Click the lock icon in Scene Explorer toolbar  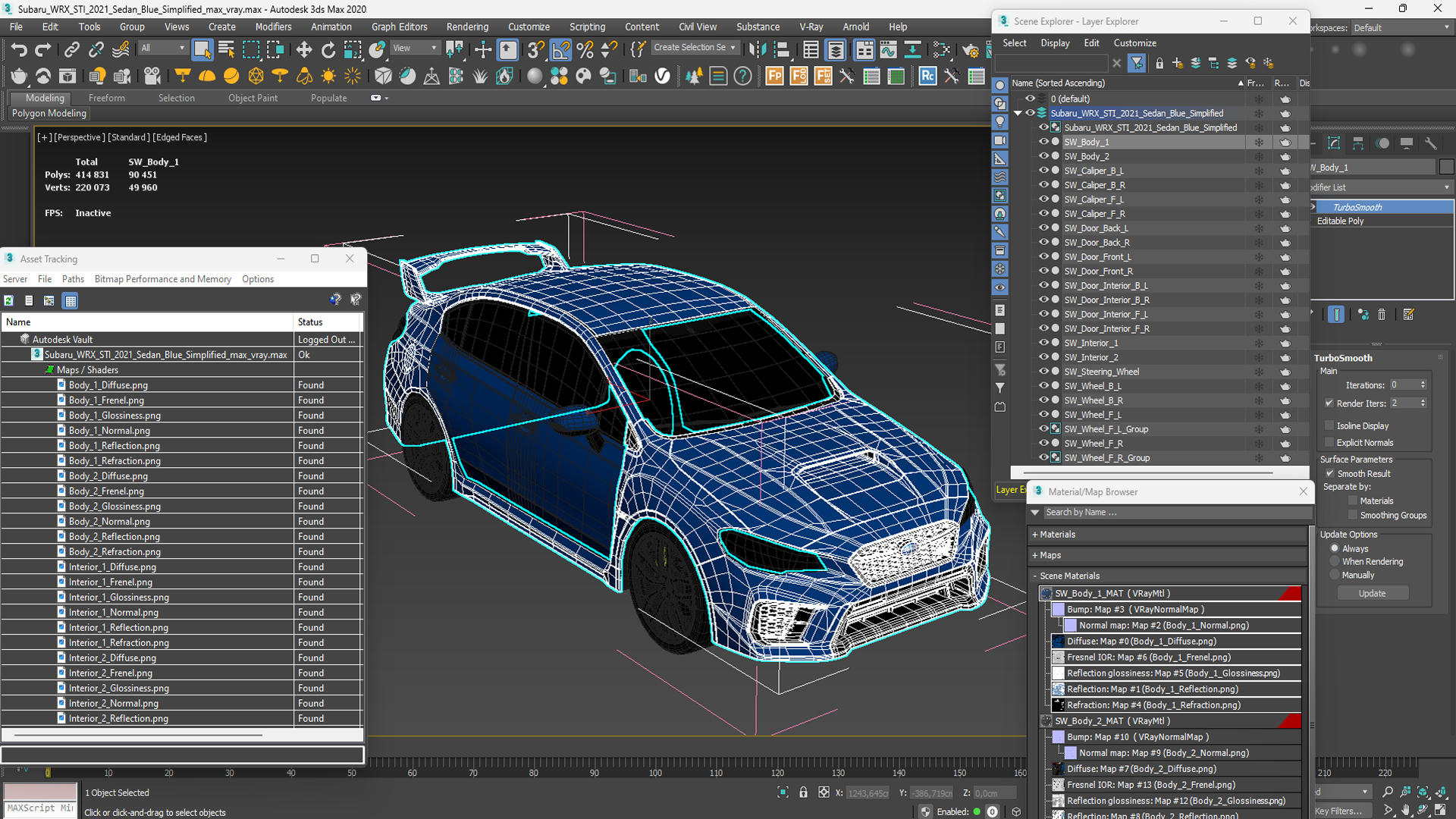(x=1159, y=63)
